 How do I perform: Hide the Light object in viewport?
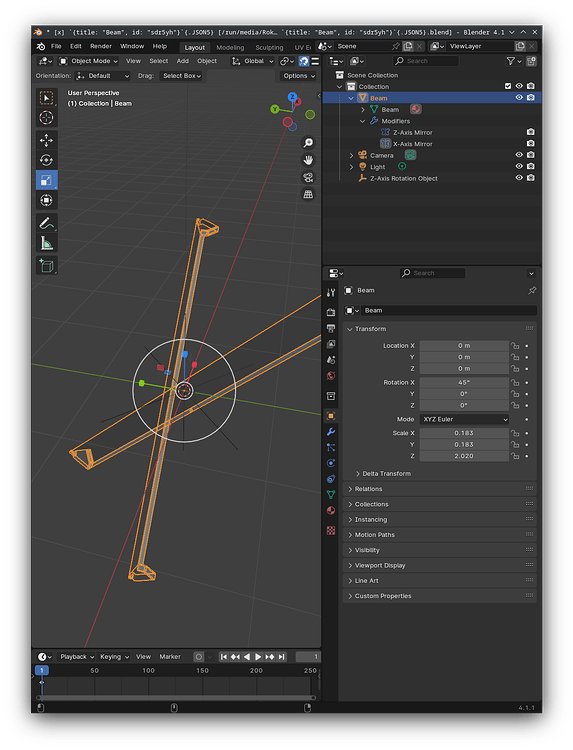coord(519,166)
